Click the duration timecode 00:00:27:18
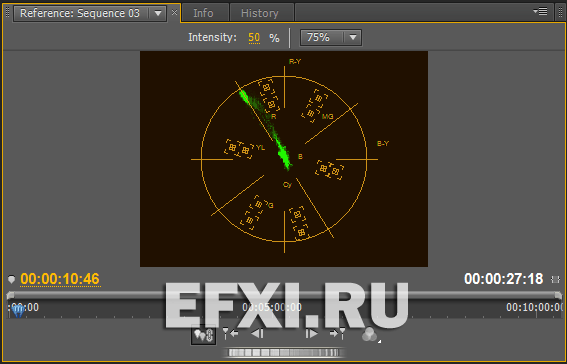Image resolution: width=567 pixels, height=364 pixels. pos(503,279)
